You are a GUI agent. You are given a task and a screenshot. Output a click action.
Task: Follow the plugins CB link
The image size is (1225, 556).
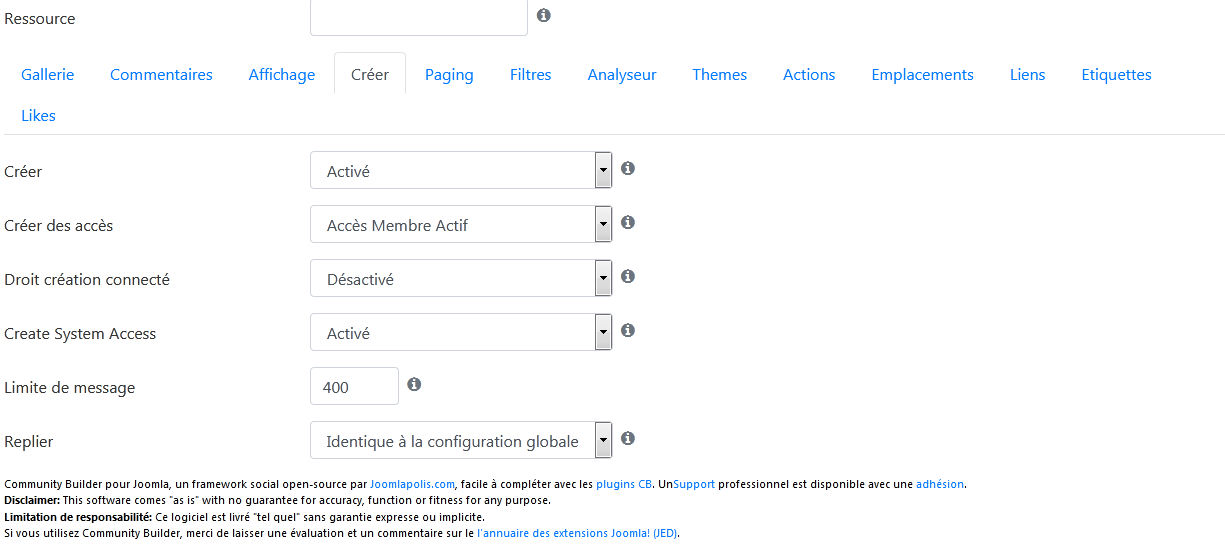click(624, 484)
